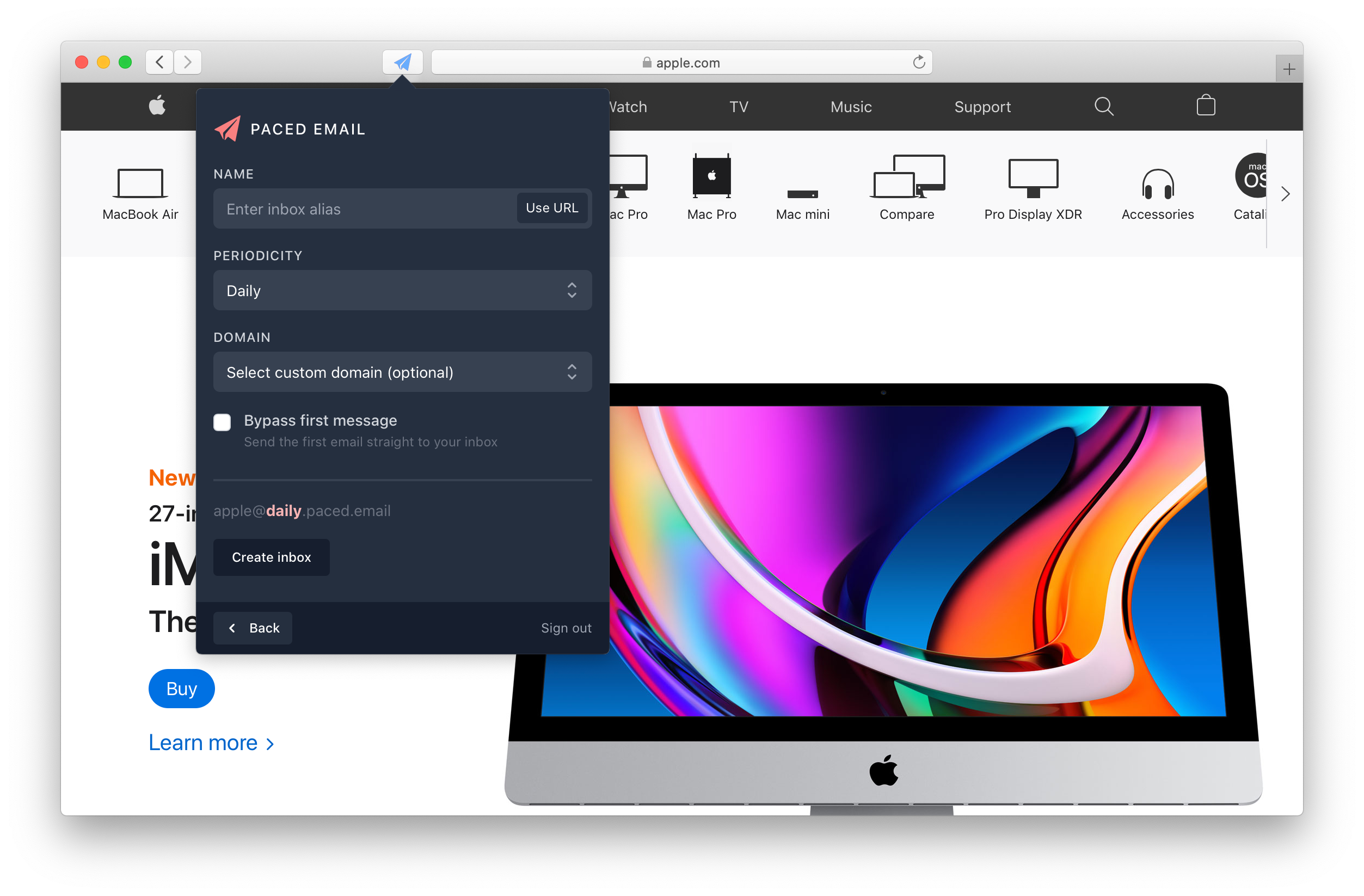Open the Accessories headphones icon

(x=1158, y=183)
